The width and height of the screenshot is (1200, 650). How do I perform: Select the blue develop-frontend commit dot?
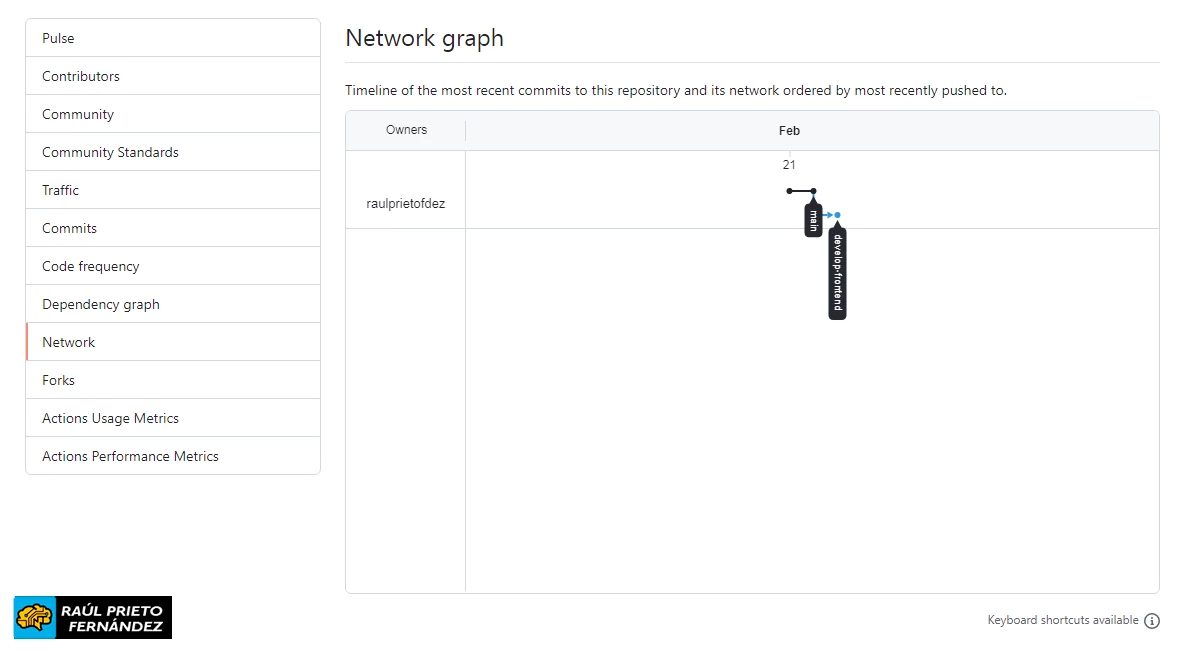838,215
